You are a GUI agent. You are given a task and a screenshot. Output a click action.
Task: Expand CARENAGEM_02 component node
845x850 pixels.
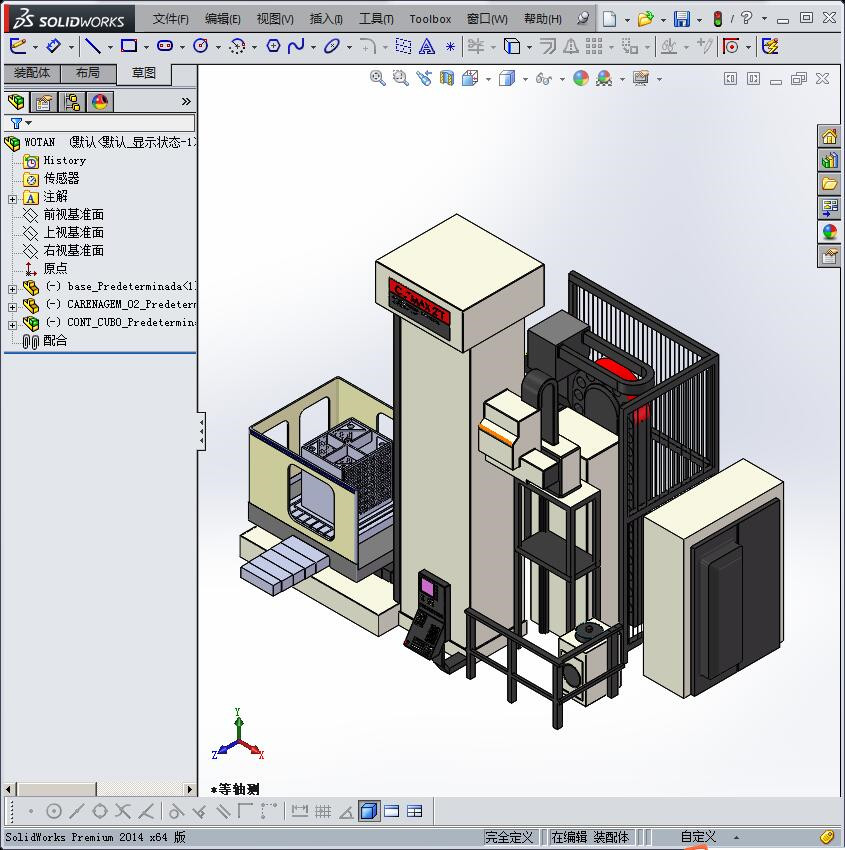pyautogui.click(x=12, y=307)
